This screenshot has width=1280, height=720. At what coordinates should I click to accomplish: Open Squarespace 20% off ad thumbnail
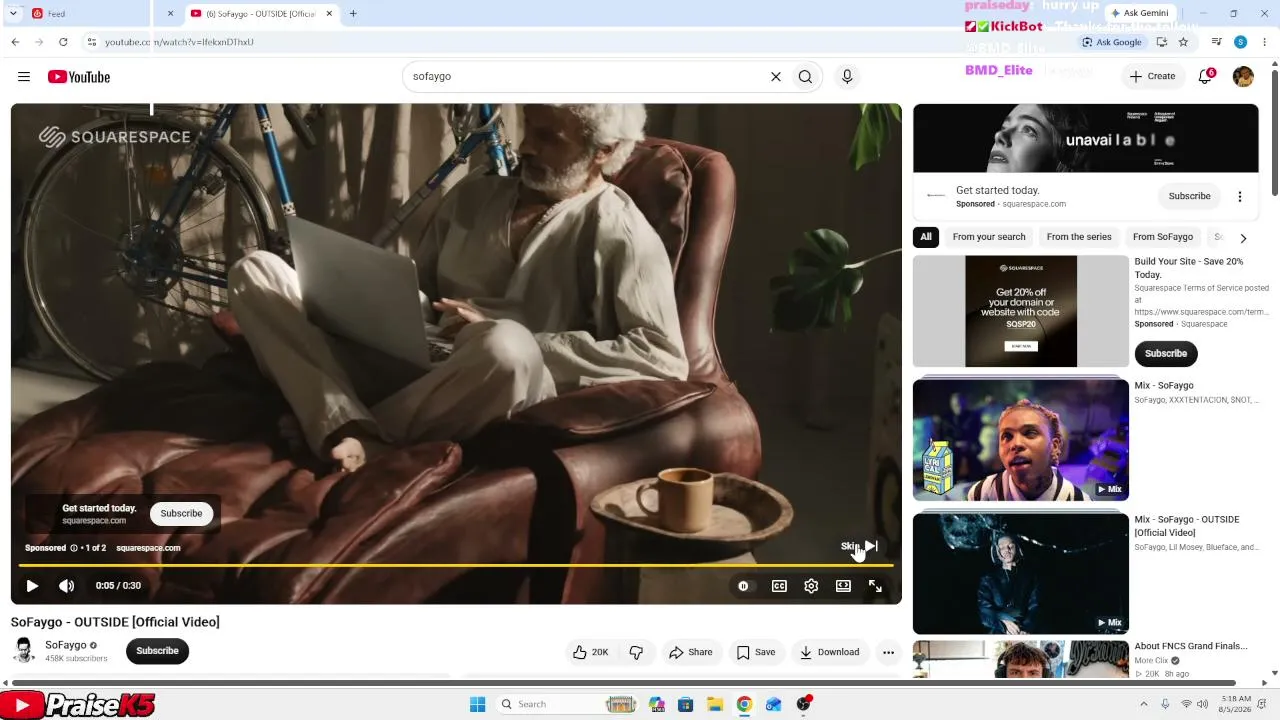click(x=1021, y=311)
